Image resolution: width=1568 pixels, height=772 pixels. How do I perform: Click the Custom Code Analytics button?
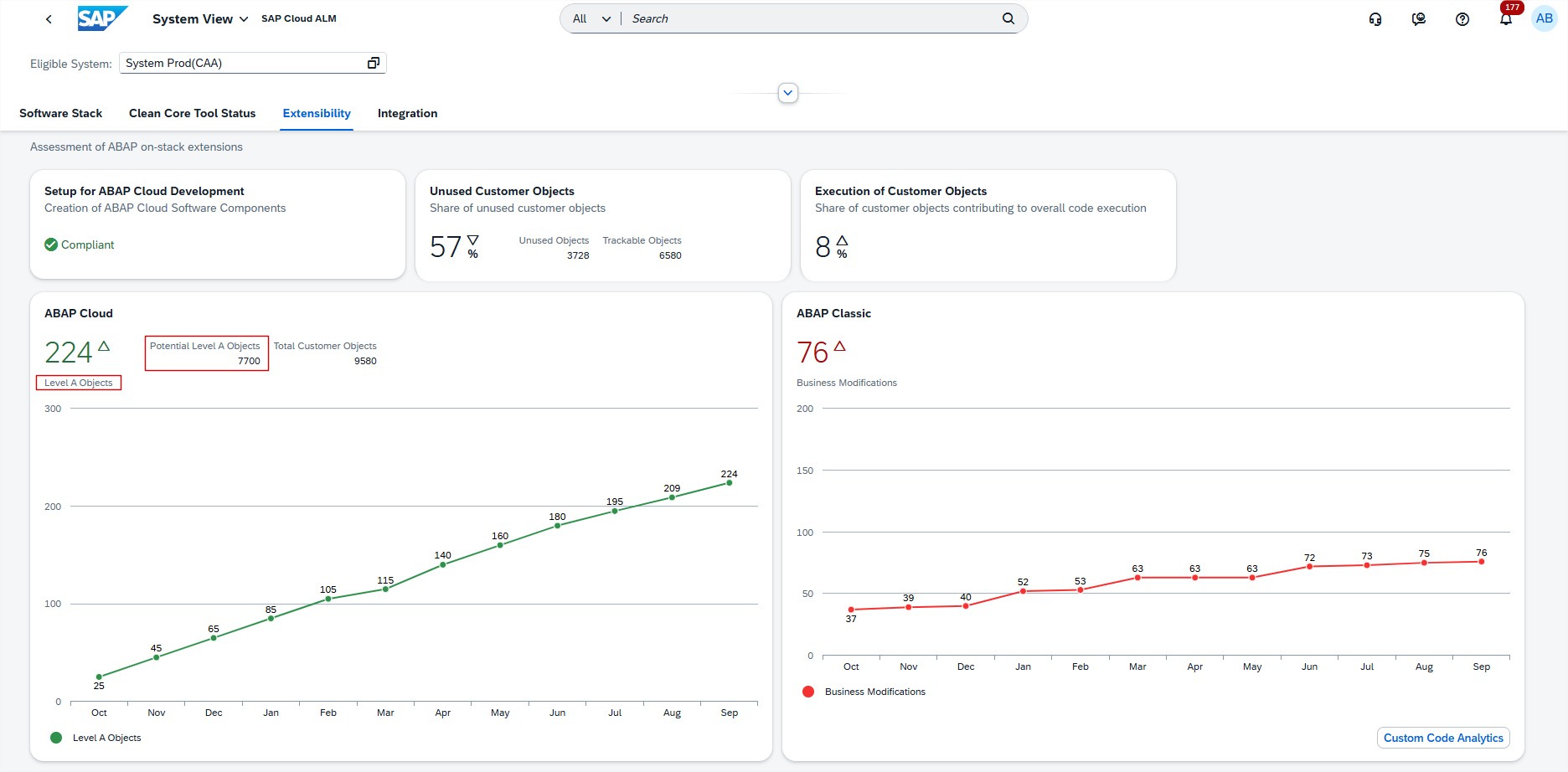click(1442, 738)
